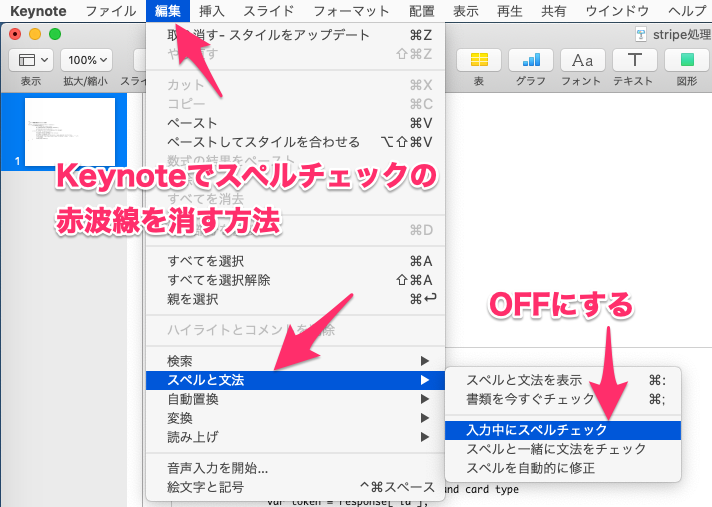Expand the 検索 submenu

[x=295, y=361]
